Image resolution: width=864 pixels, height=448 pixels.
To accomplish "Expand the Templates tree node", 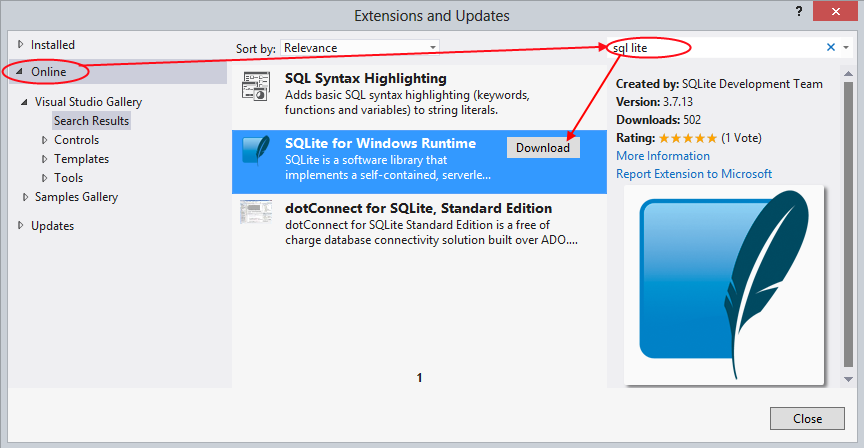I will (x=45, y=159).
